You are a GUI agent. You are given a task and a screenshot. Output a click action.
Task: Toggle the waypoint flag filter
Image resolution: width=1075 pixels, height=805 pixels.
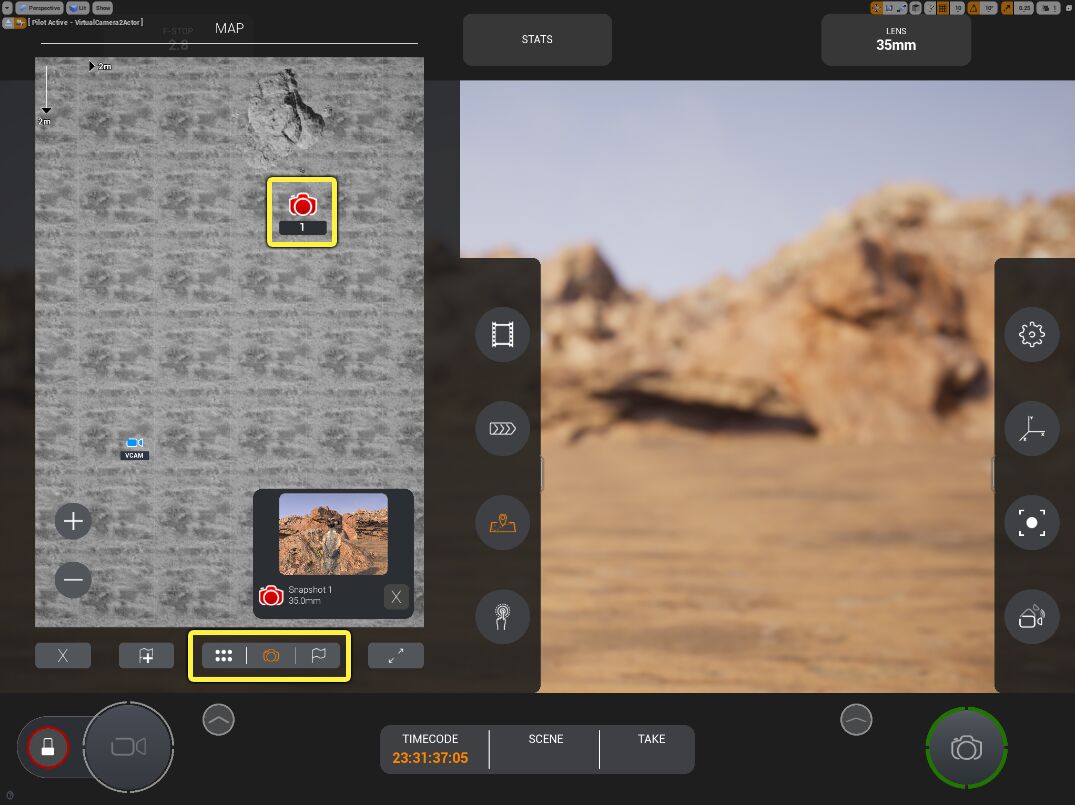point(319,656)
